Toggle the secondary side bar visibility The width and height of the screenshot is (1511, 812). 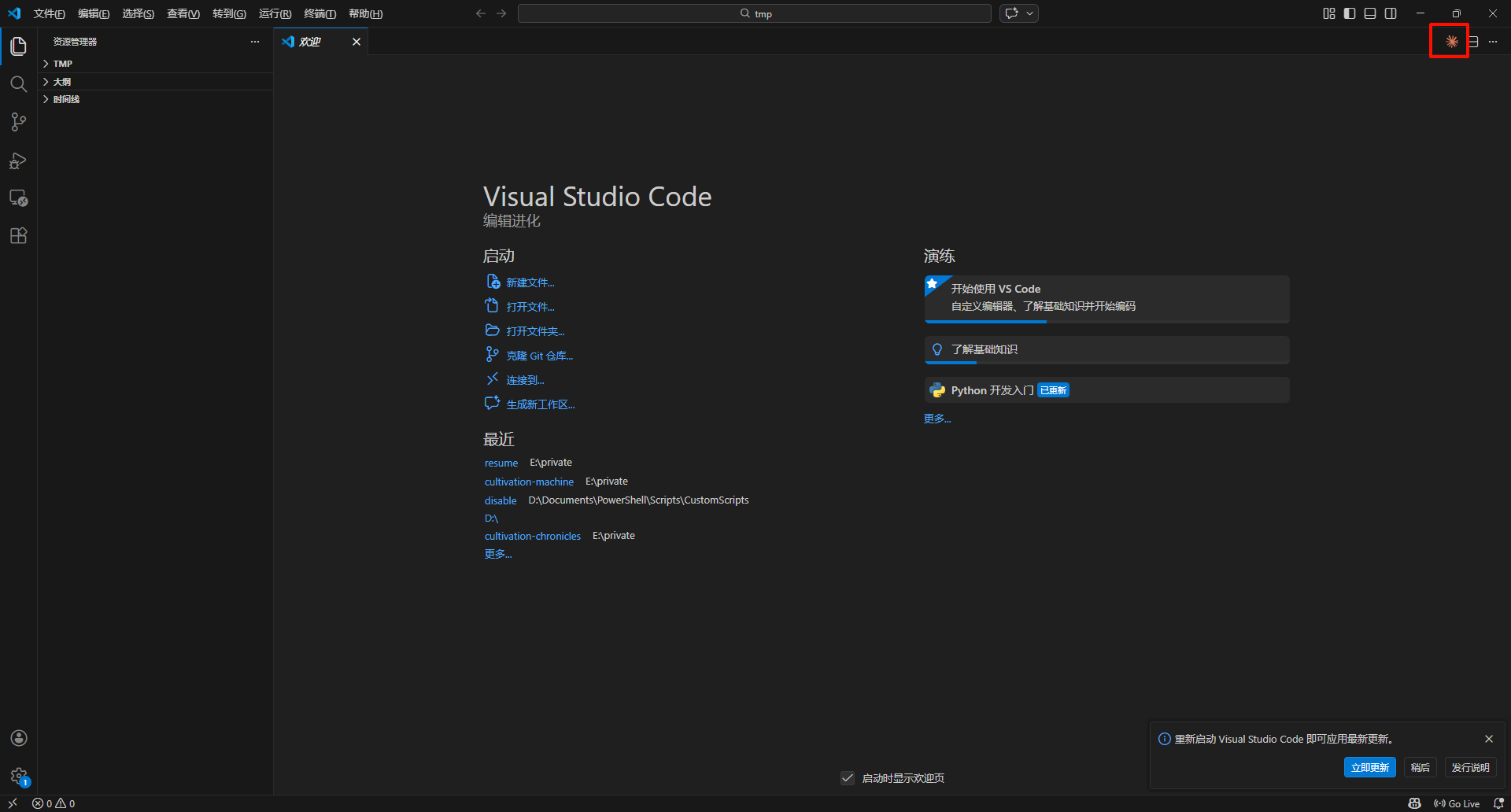(x=1391, y=13)
